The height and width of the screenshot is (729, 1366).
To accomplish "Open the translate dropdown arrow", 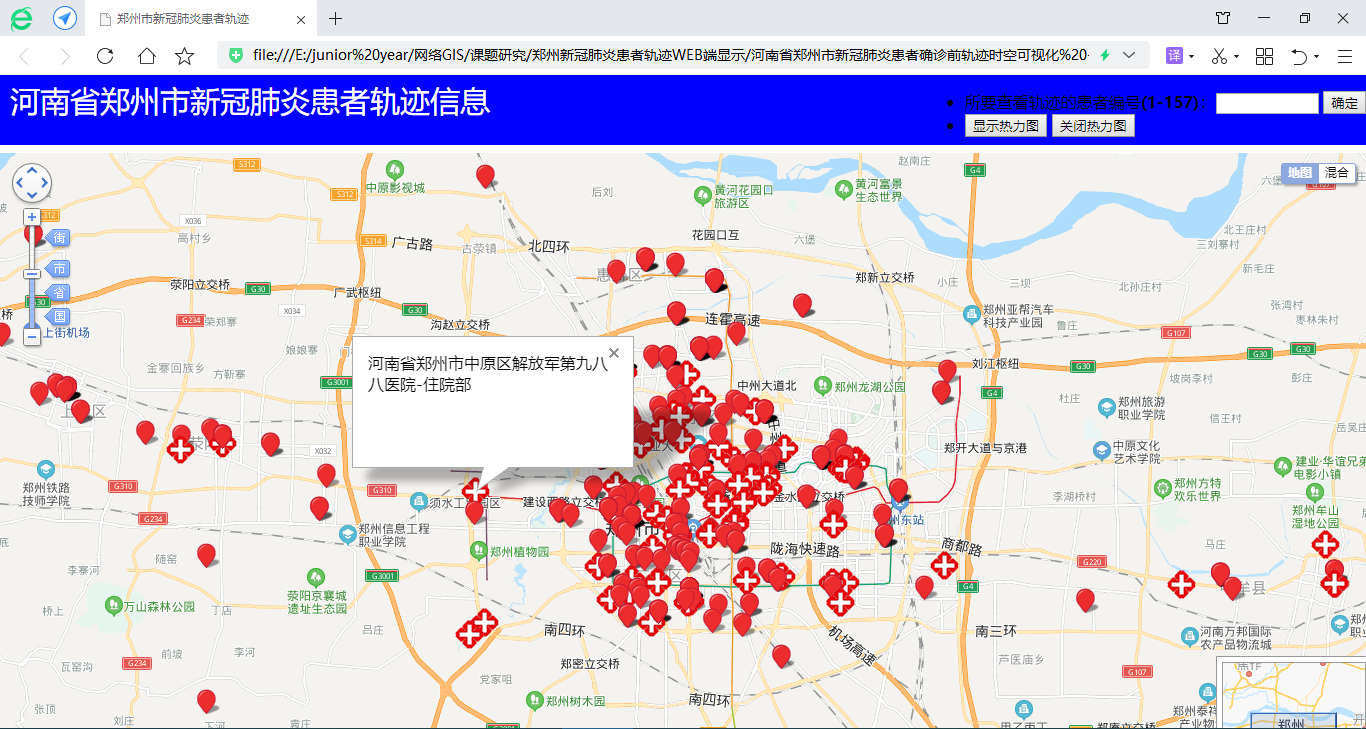I will 1192,57.
